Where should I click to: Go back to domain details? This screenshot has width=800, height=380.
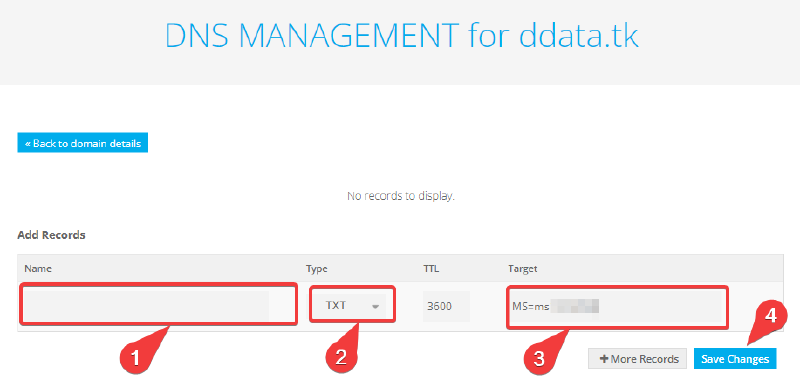click(x=83, y=143)
